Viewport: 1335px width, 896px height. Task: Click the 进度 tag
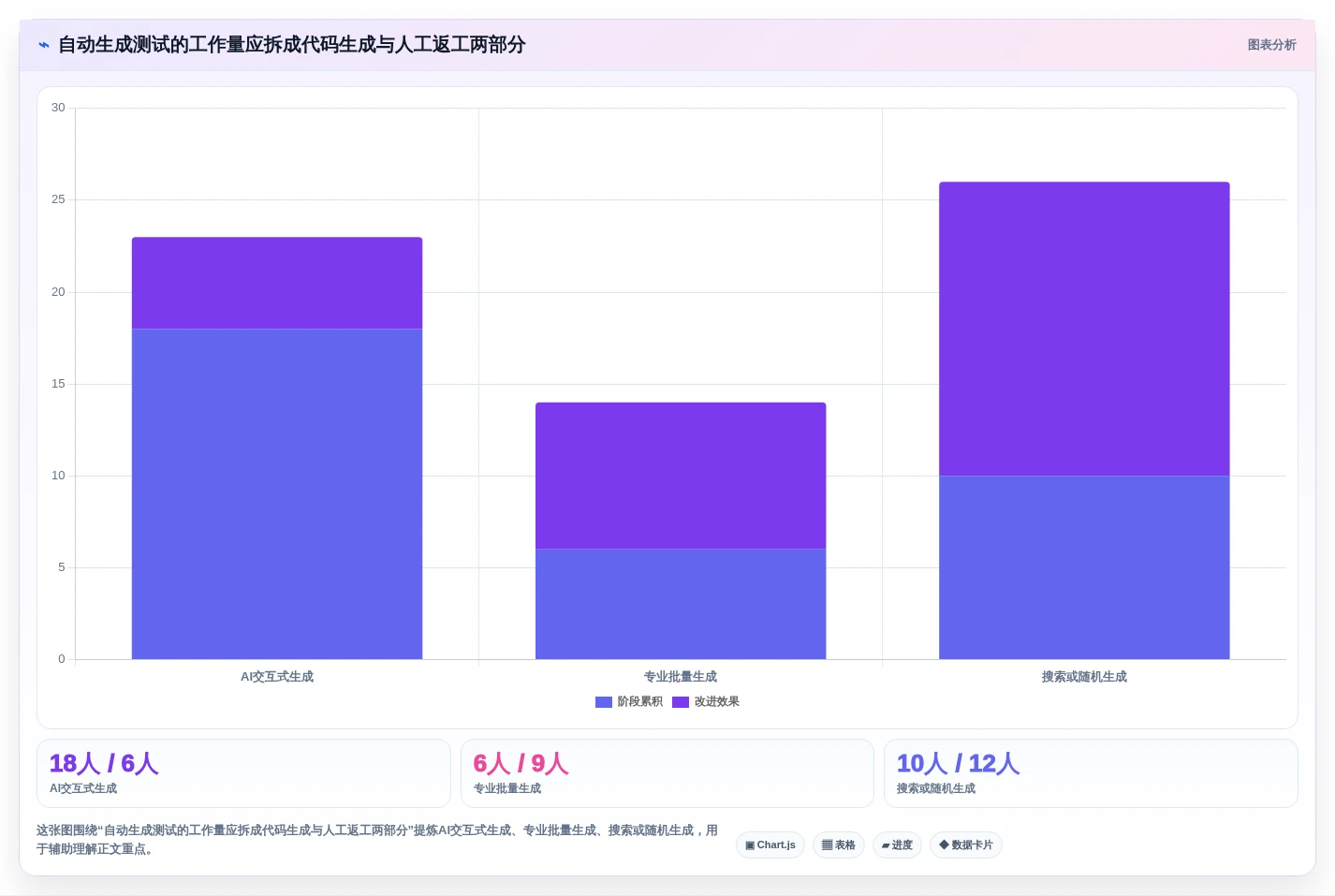point(897,845)
